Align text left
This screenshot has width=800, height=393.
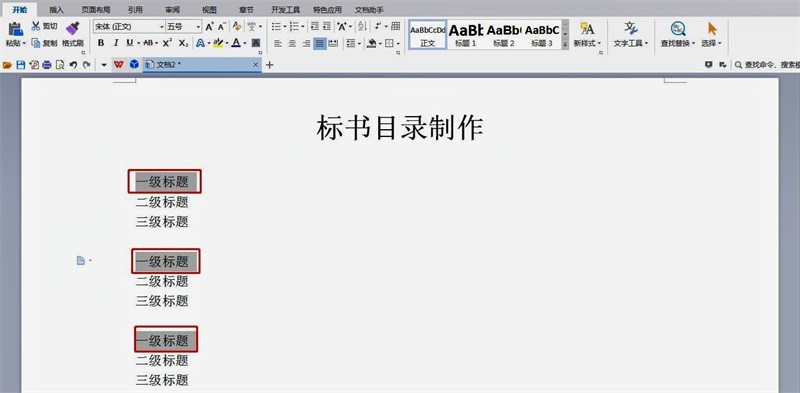(x=278, y=43)
